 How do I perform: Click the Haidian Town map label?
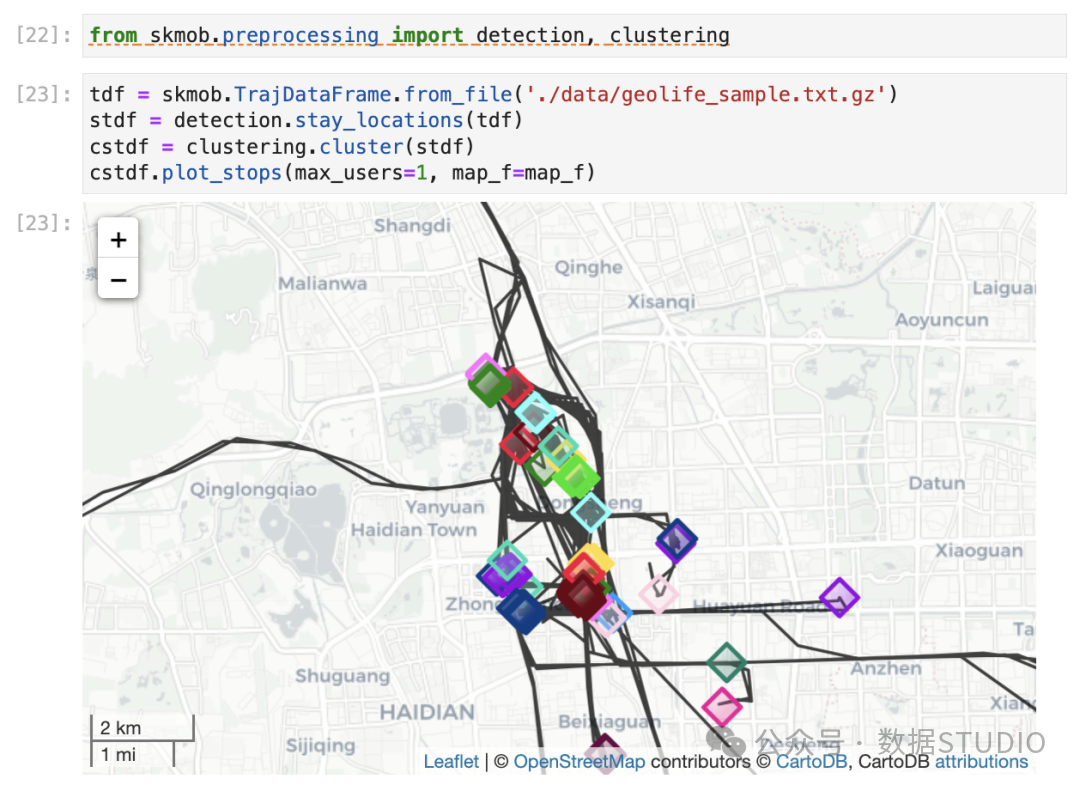click(x=414, y=530)
